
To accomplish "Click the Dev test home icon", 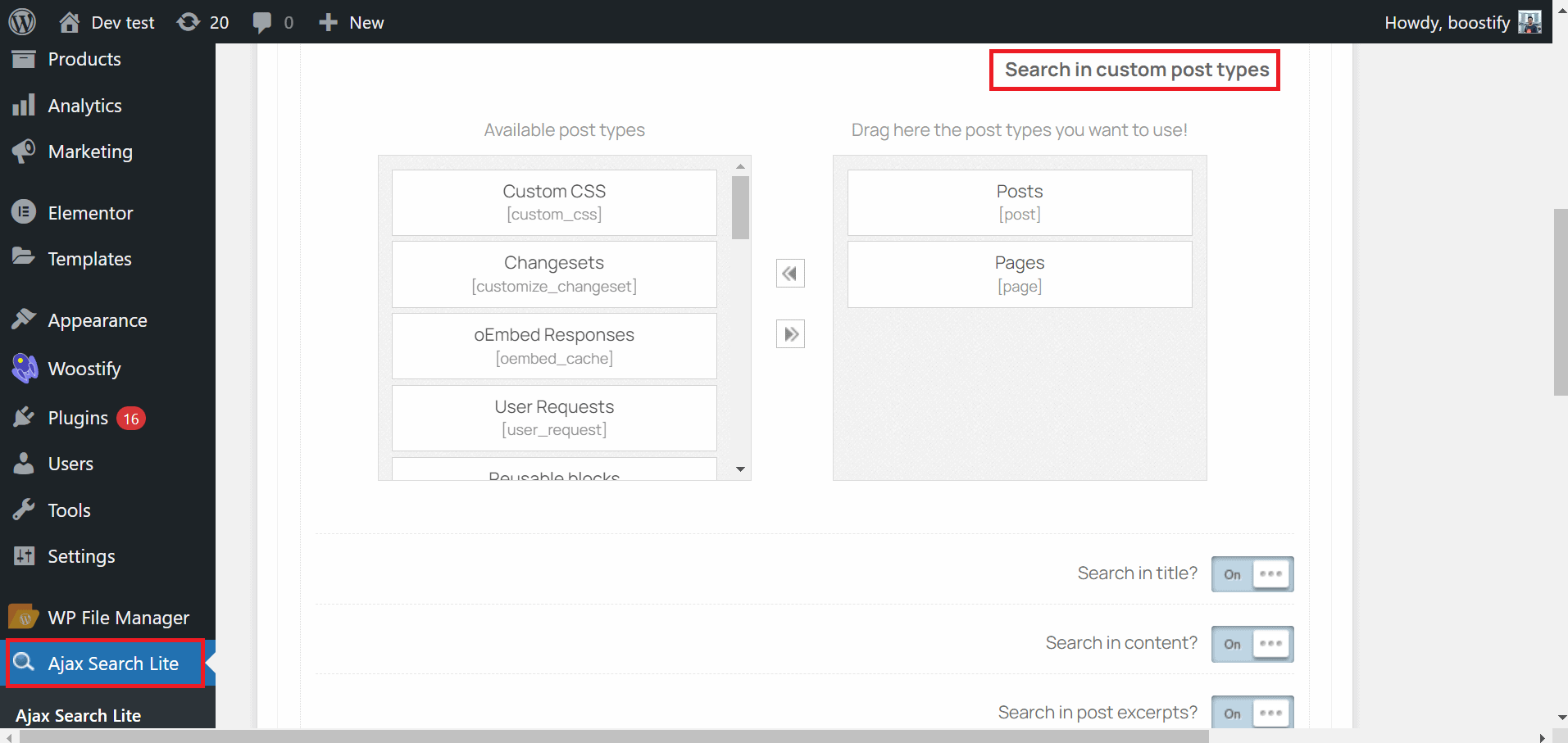I will [70, 22].
